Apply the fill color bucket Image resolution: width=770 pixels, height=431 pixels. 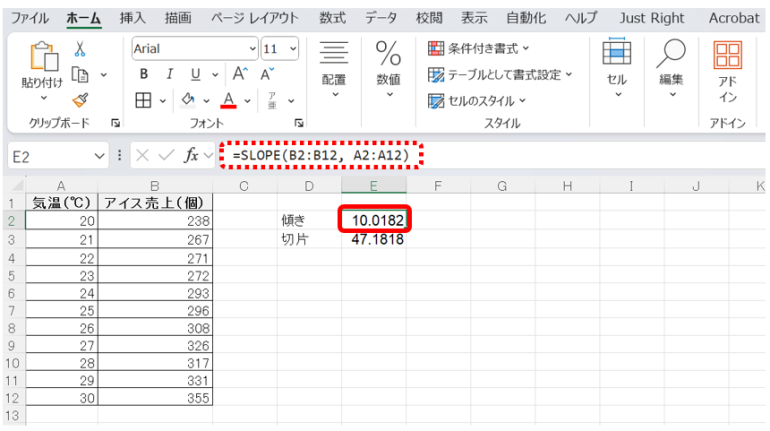point(188,100)
